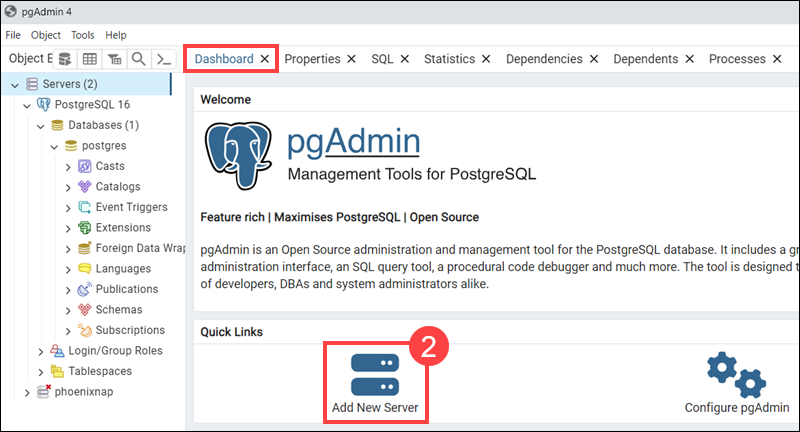Click the Login/Group Roles icon
The width and height of the screenshot is (800, 432).
57,351
